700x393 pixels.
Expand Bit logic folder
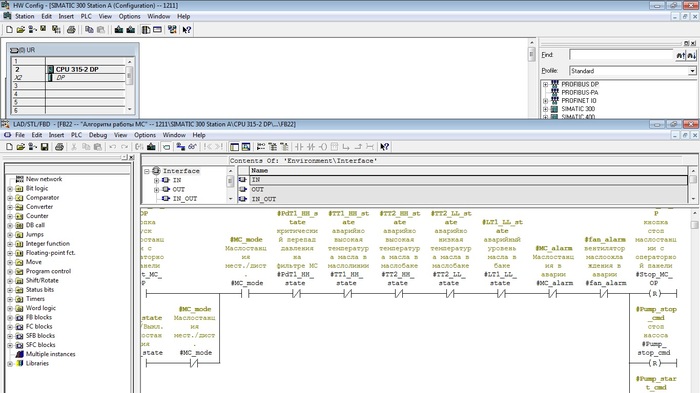[x=10, y=188]
